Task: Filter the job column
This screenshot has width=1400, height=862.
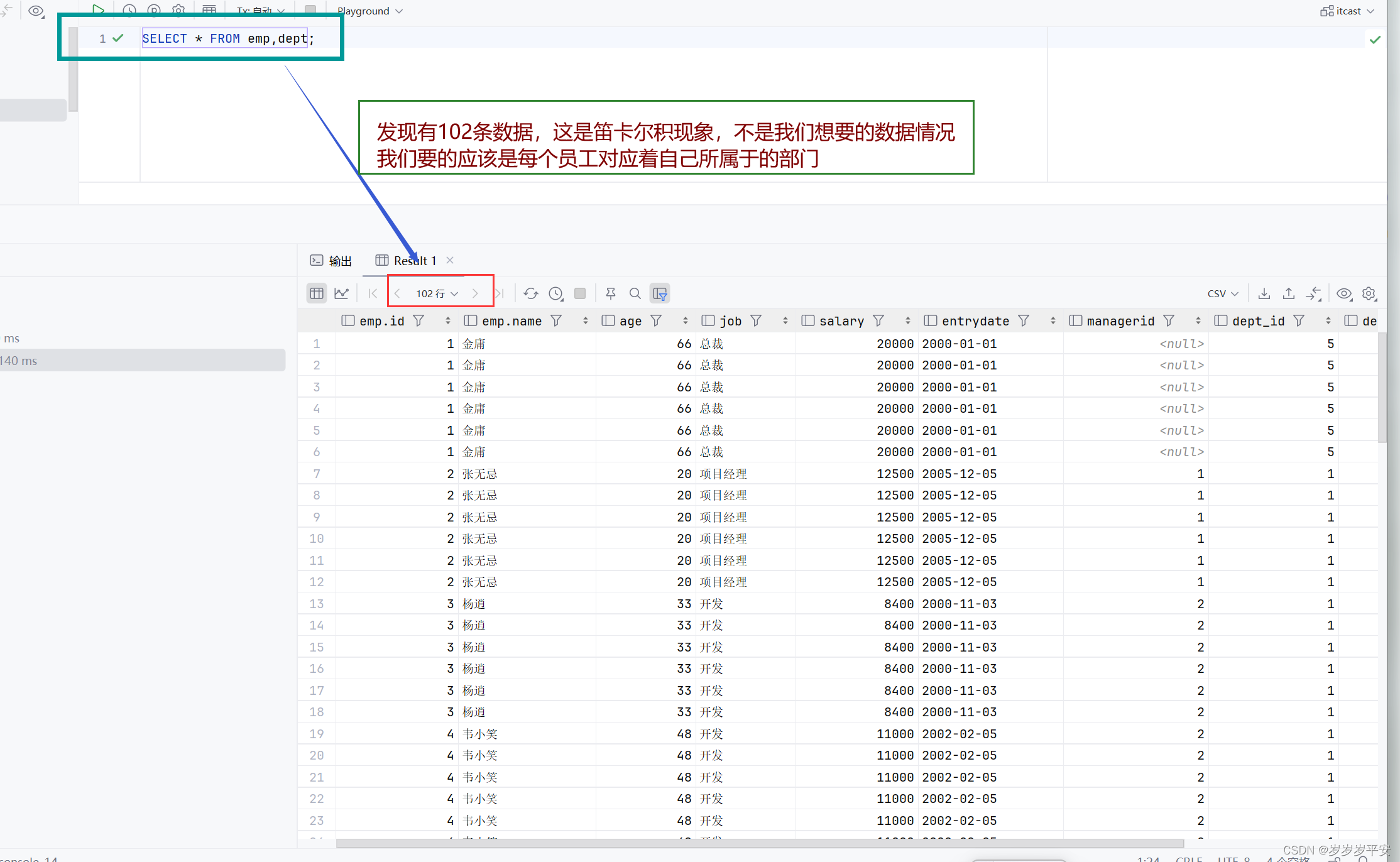Action: (756, 321)
